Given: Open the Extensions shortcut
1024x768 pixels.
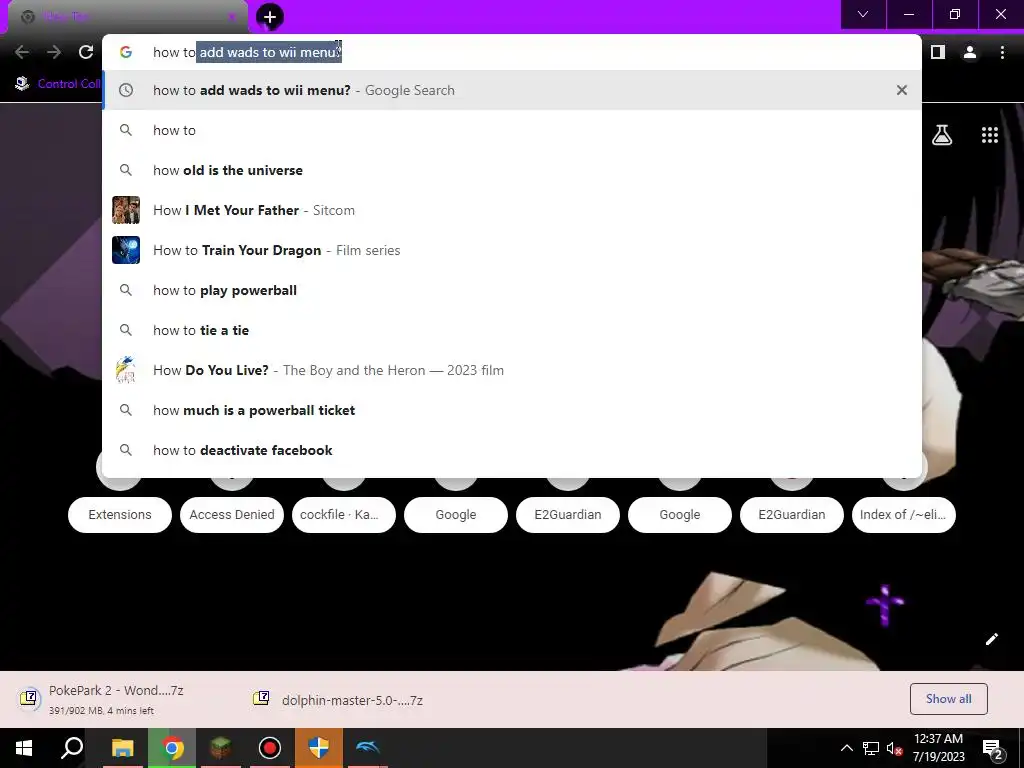Looking at the screenshot, I should click(x=120, y=515).
